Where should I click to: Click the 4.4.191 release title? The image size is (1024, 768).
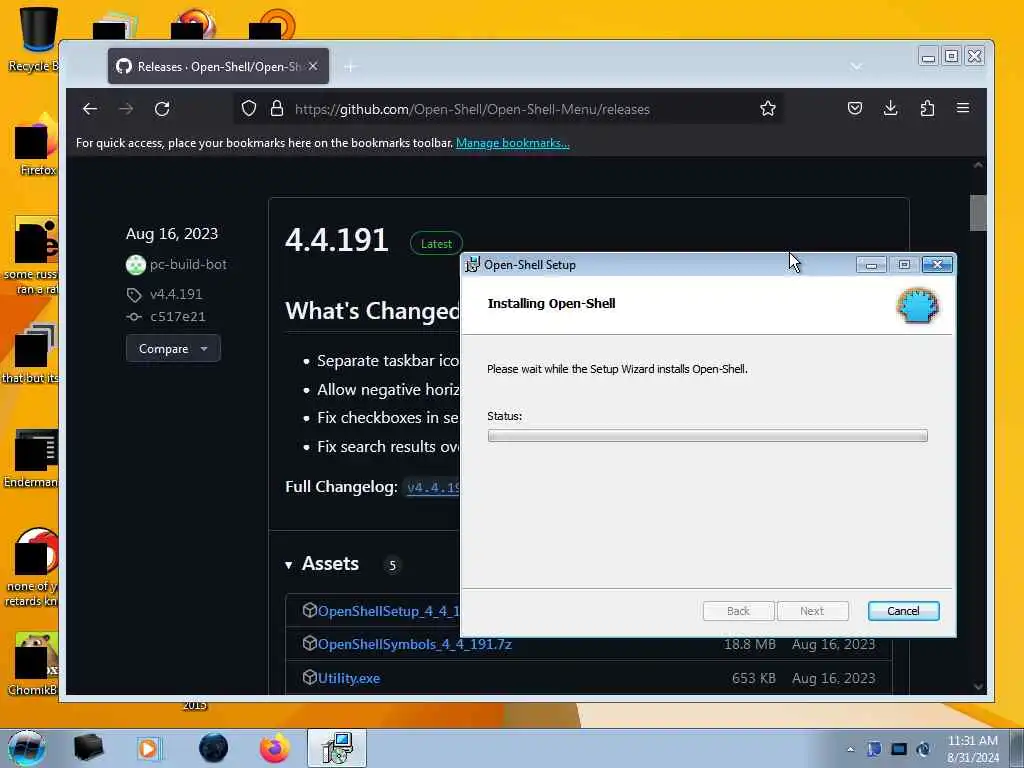point(337,240)
